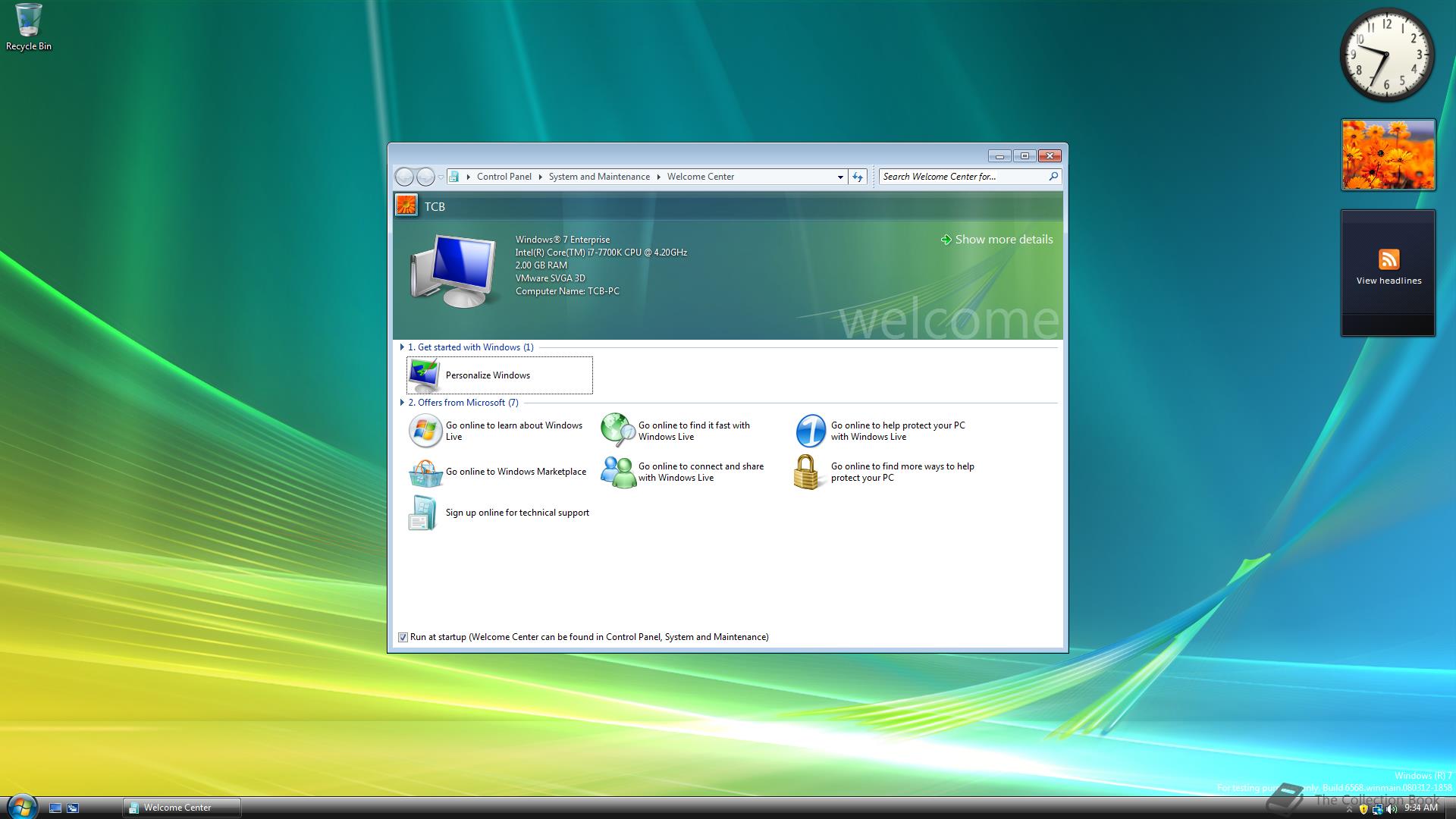This screenshot has width=1456, height=819.
Task: Click the blue OneCare circle icon
Action: (x=810, y=431)
